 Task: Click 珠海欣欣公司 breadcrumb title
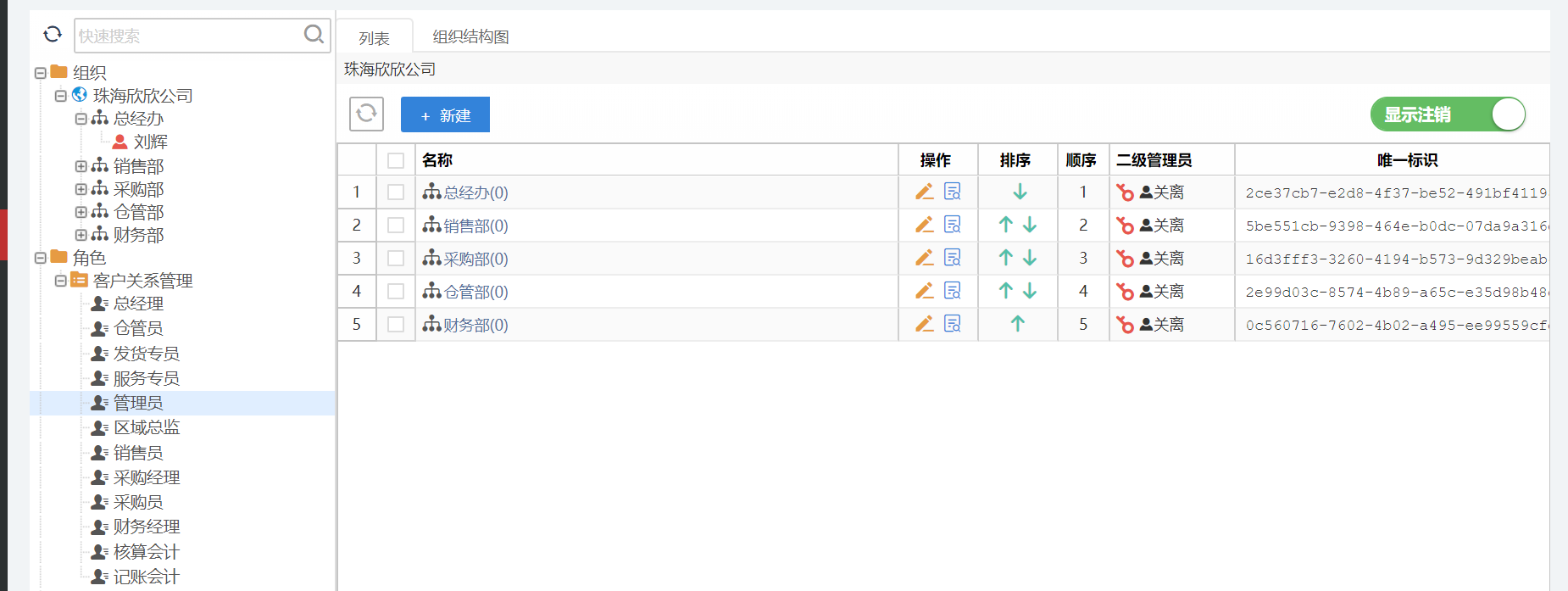[x=390, y=70]
